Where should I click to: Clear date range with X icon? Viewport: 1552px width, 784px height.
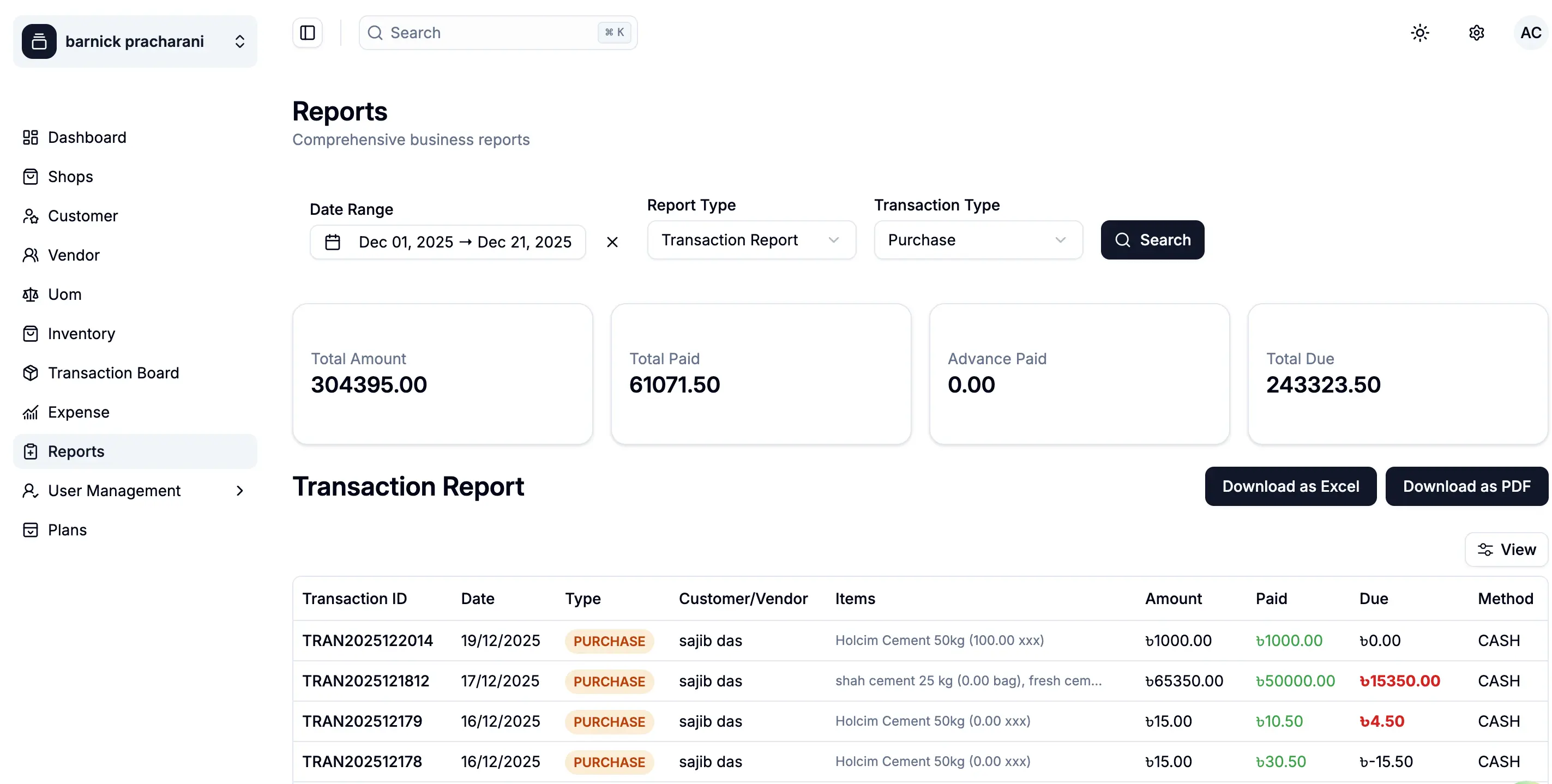[612, 242]
